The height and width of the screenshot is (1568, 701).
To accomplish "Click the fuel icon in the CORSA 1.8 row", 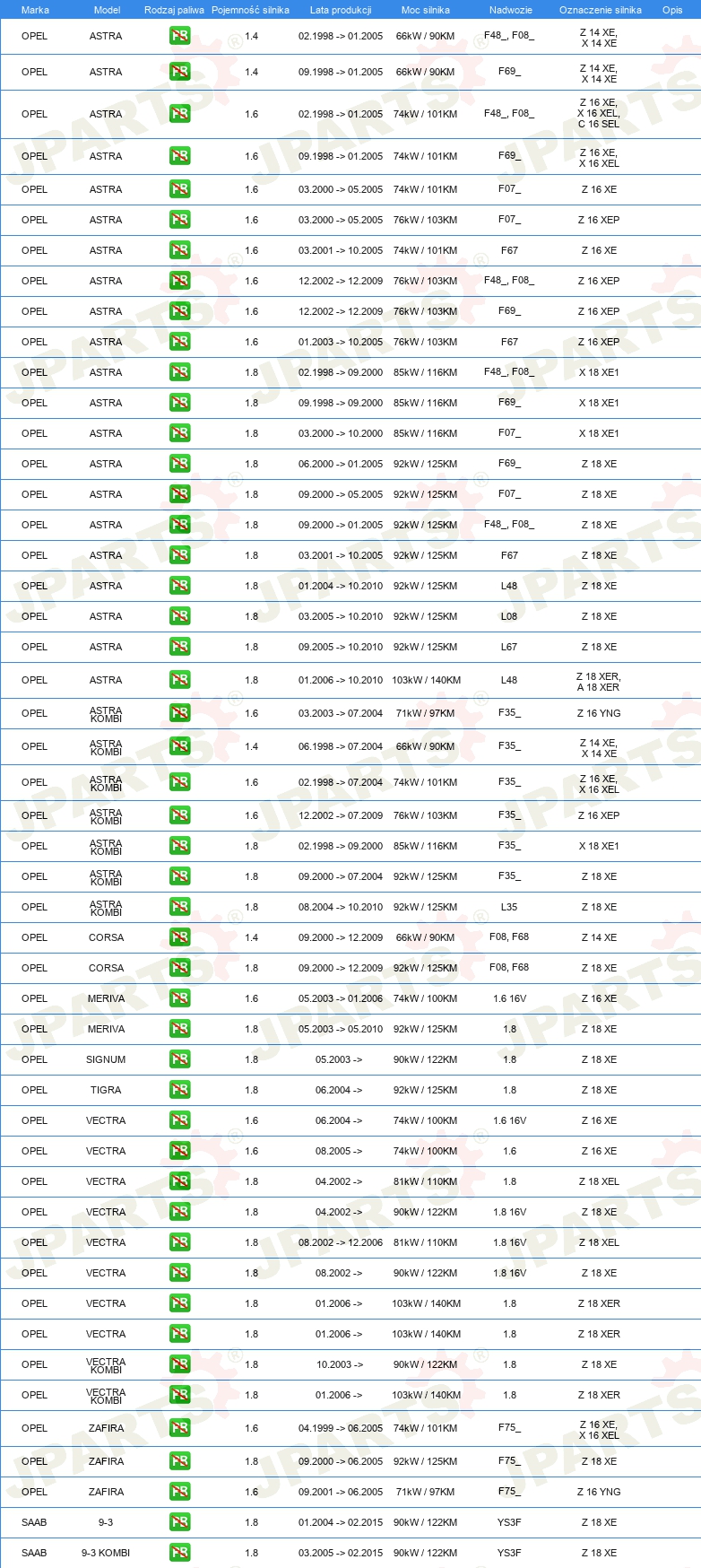I will tap(179, 968).
